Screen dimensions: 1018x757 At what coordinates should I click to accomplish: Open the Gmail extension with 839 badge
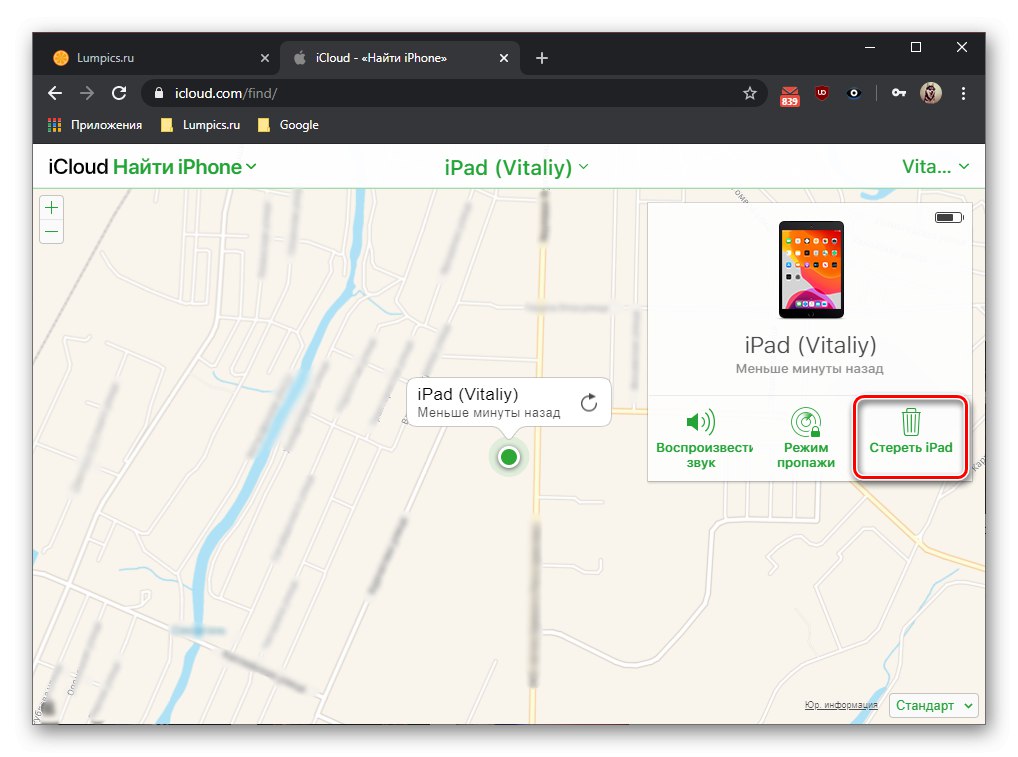789,95
